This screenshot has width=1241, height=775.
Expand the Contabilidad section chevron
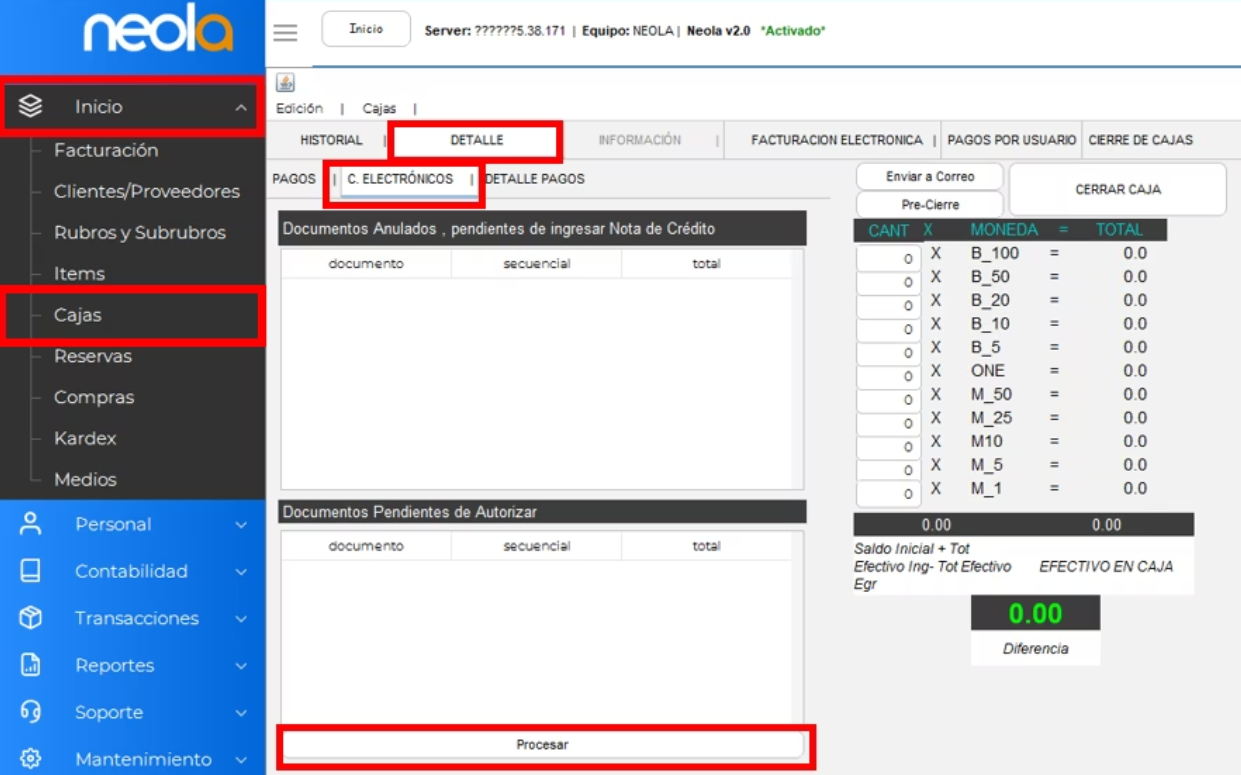pos(241,571)
